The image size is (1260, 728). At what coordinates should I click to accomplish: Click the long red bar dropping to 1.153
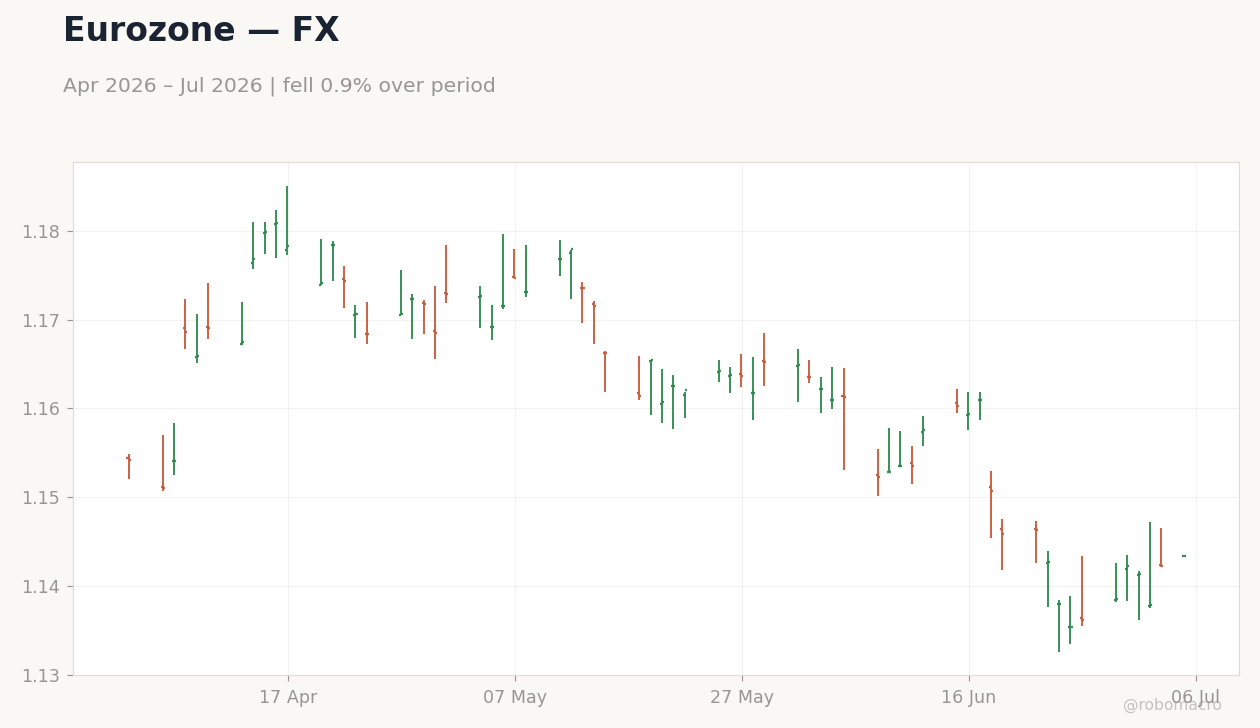click(843, 419)
